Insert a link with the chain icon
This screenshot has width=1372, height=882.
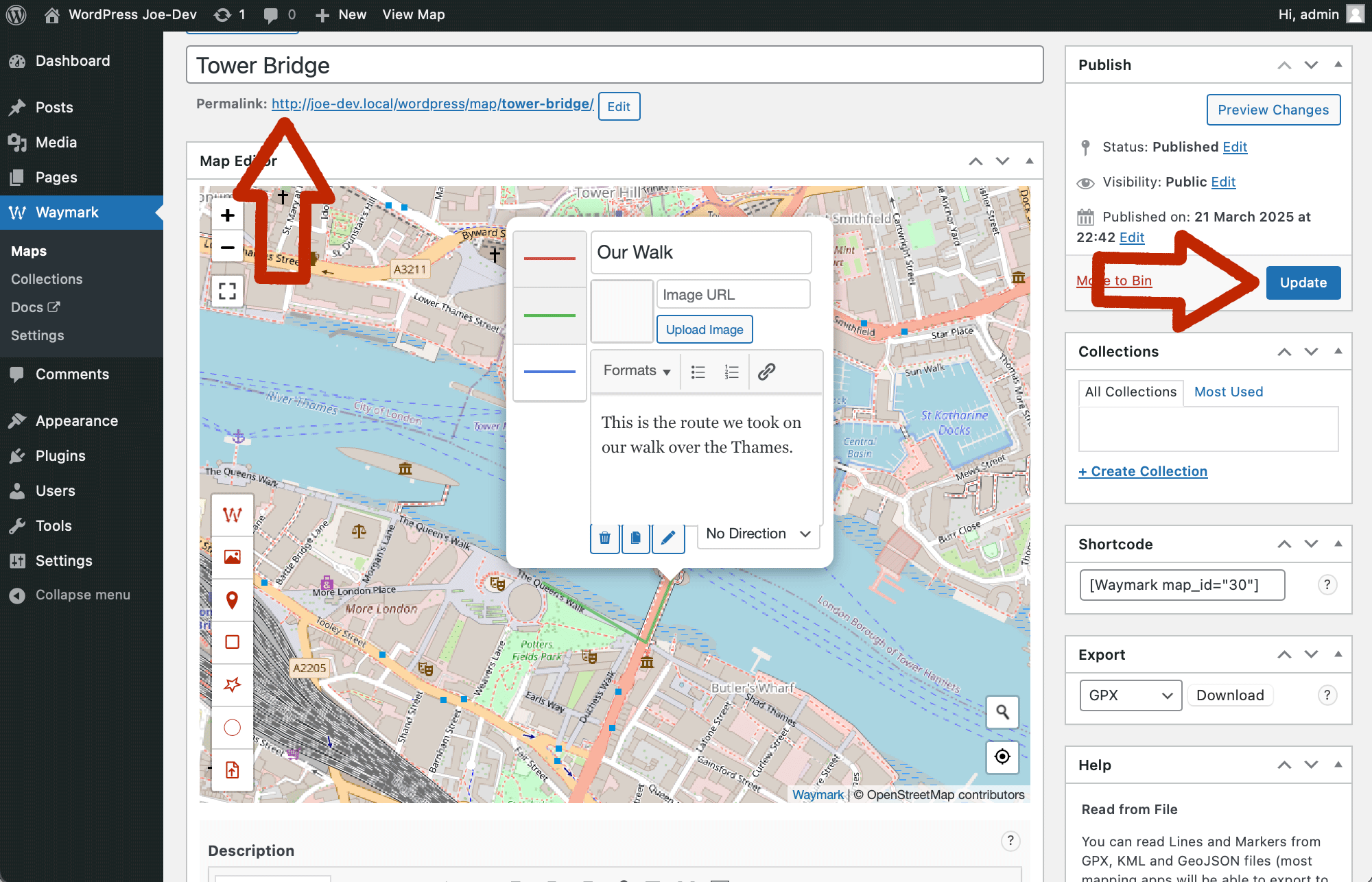click(766, 372)
